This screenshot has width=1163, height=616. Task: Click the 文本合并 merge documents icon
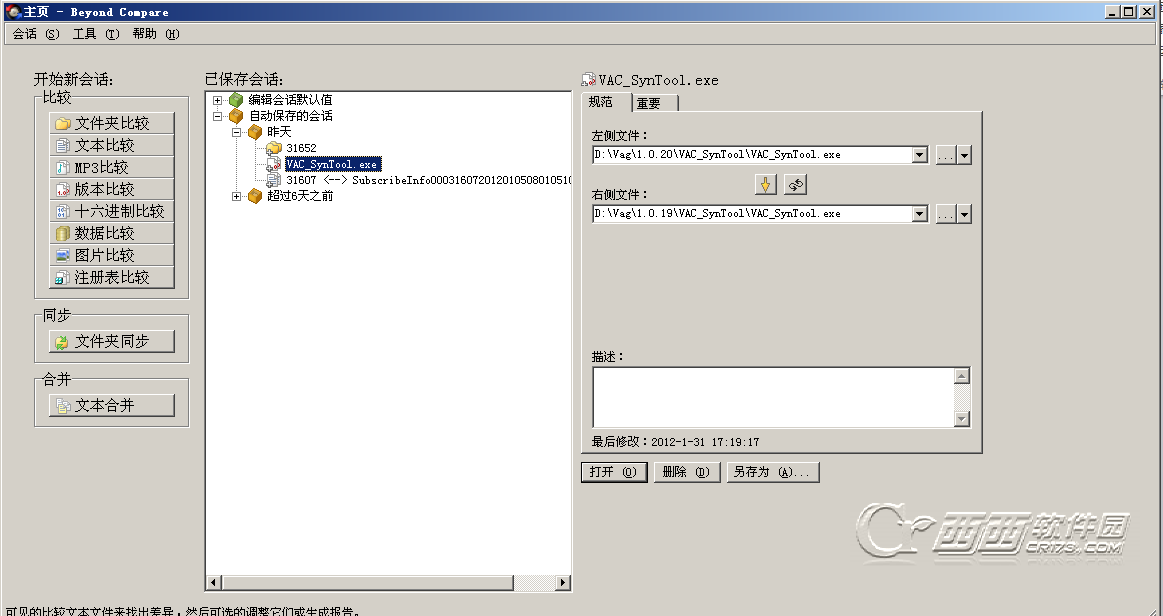point(63,406)
